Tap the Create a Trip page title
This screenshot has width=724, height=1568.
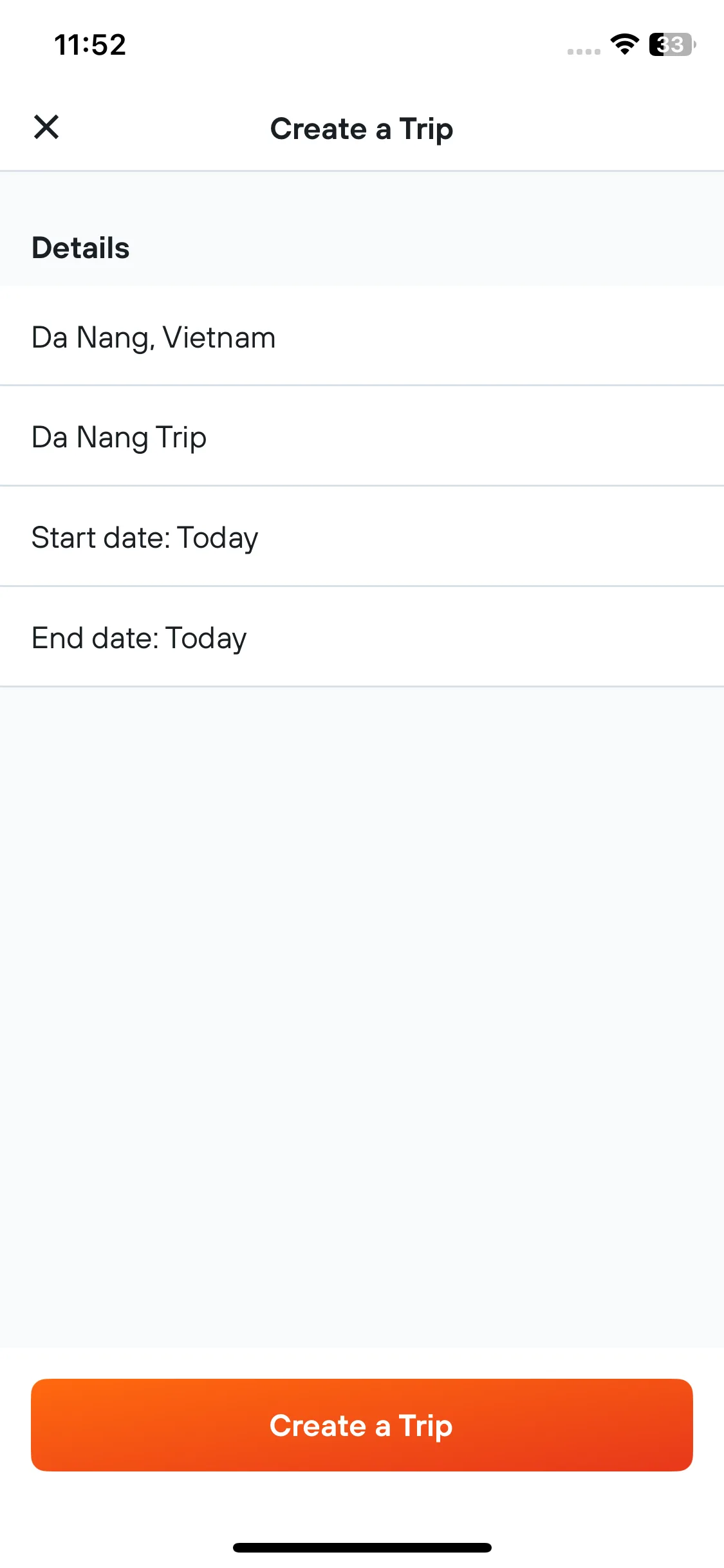362,129
